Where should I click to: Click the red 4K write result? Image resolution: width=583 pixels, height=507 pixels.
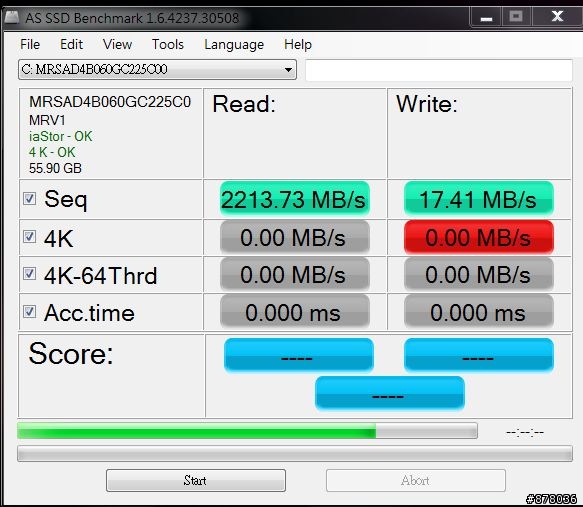[x=479, y=237]
